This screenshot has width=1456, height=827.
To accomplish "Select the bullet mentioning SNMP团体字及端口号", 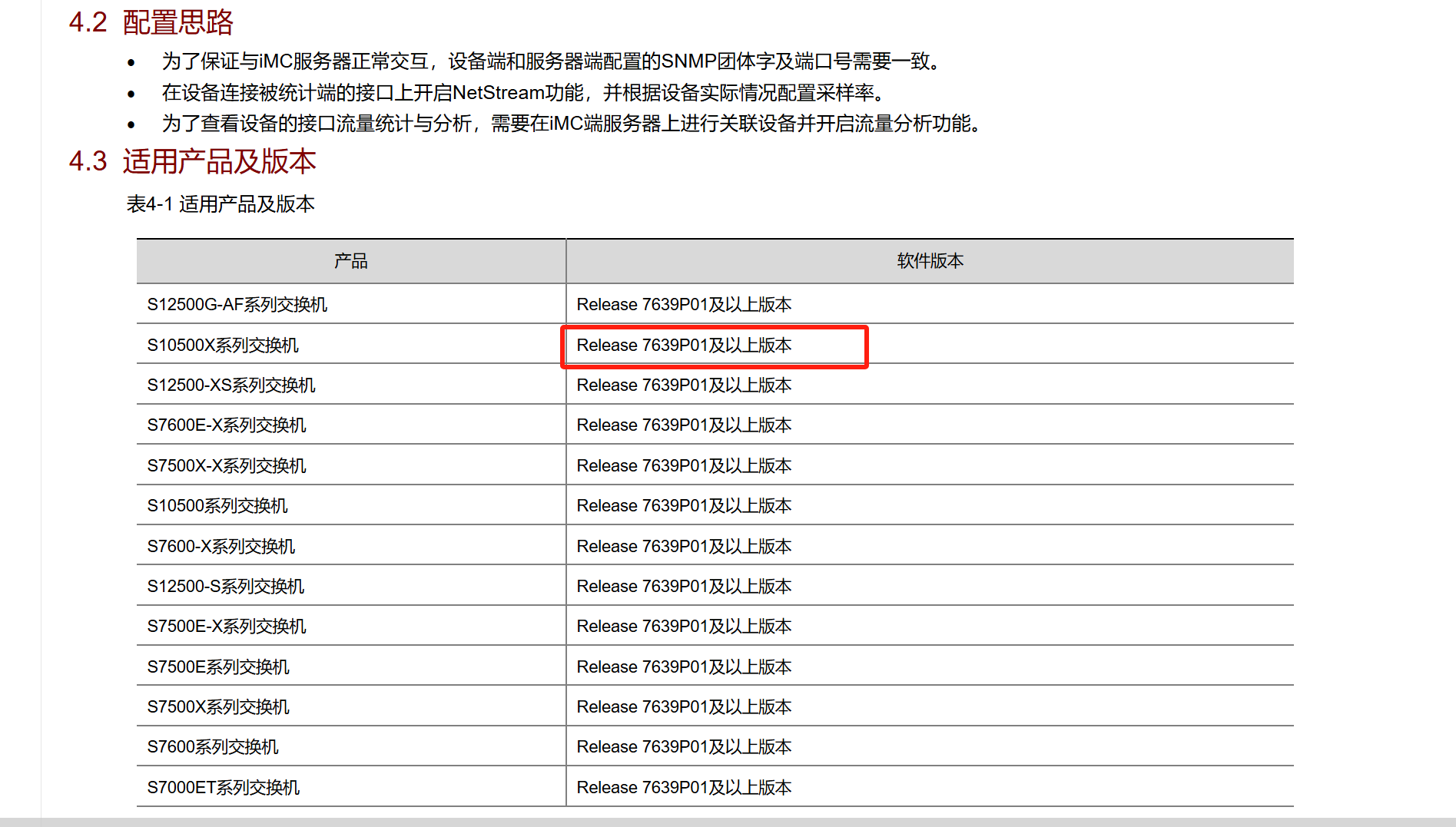I will pyautogui.click(x=552, y=61).
